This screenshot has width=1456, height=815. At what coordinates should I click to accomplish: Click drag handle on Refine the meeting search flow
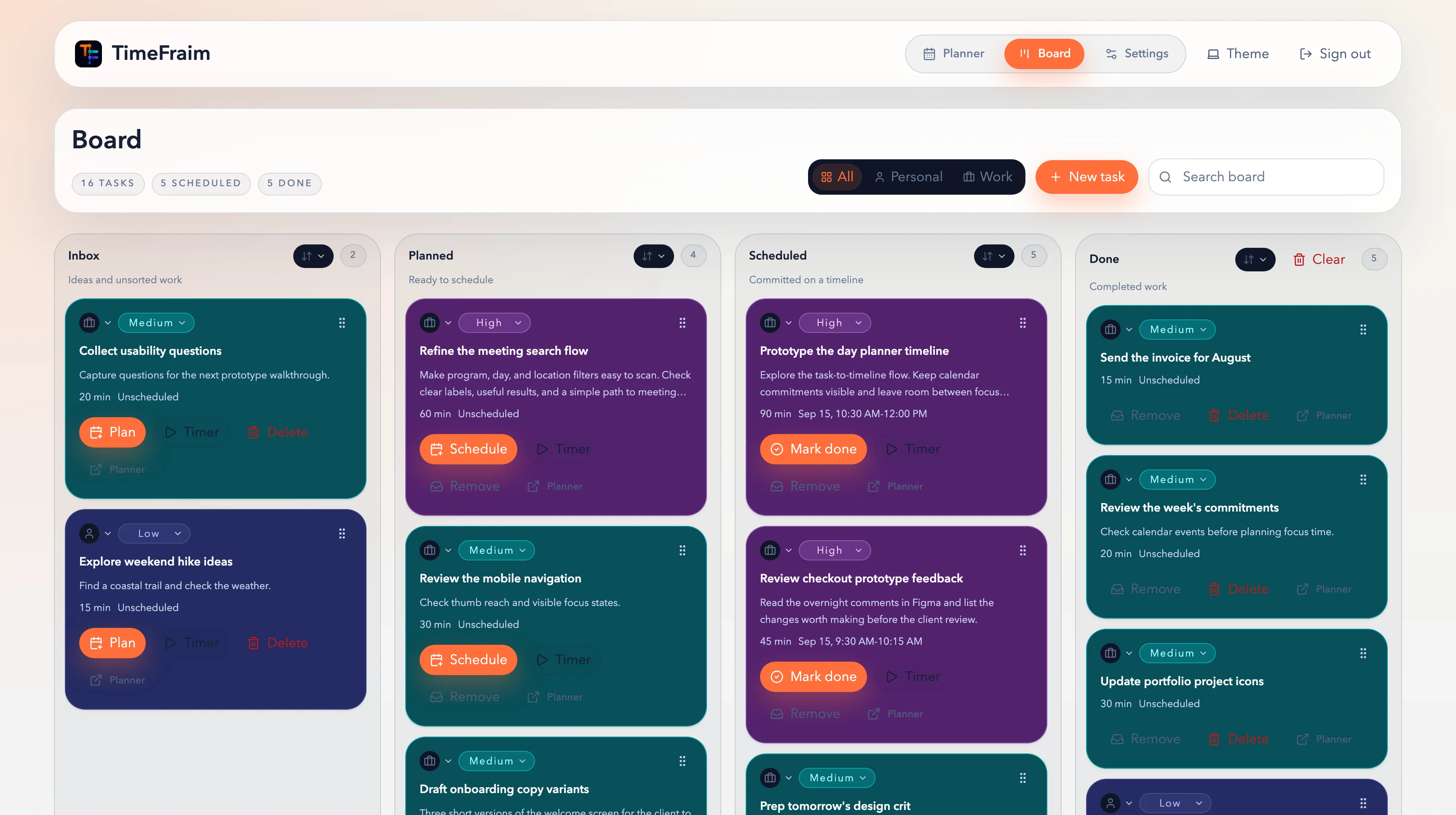(x=682, y=323)
